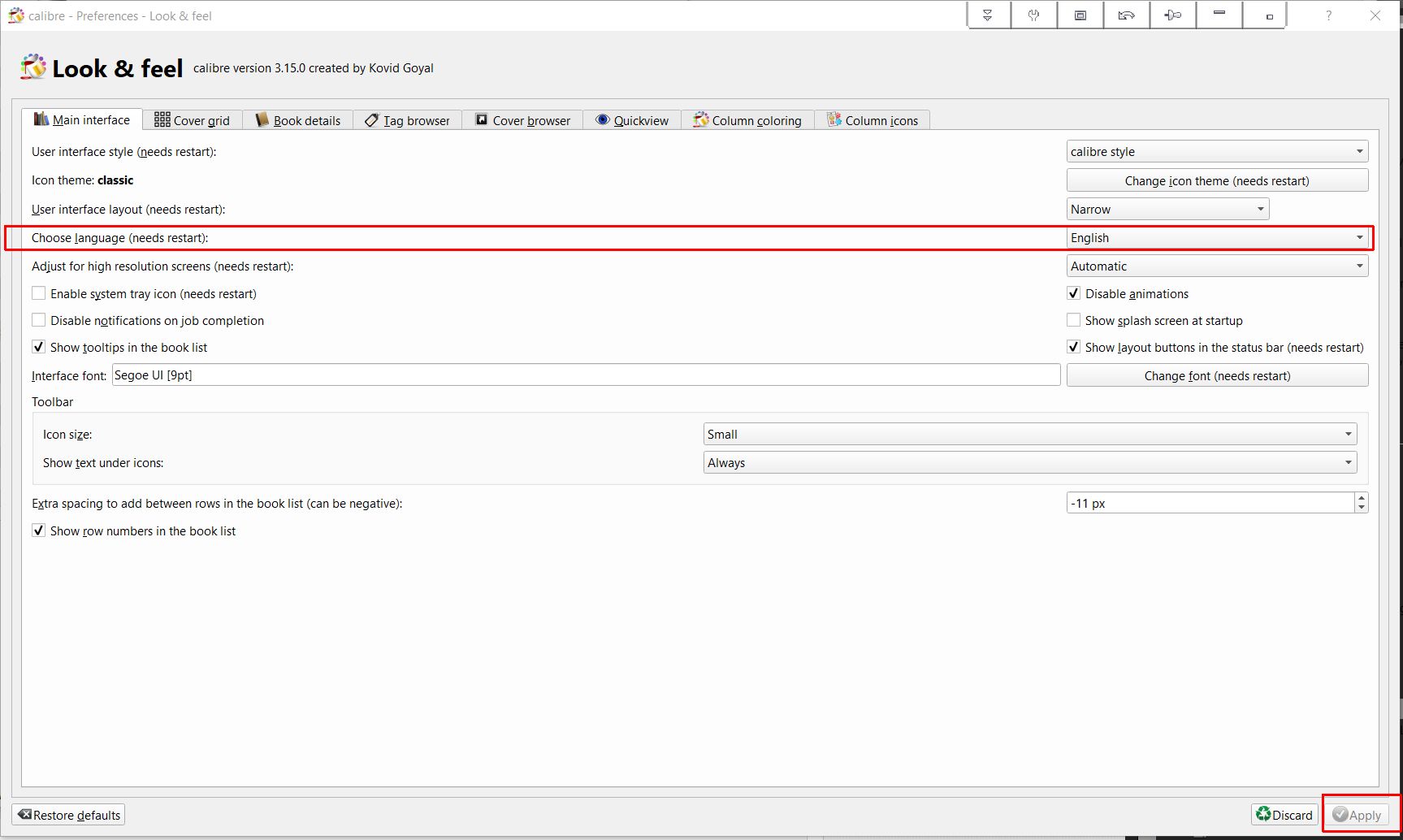This screenshot has height=840, width=1403.
Task: Click the wrench tool icon in the title bar toolbar
Action: (1034, 15)
